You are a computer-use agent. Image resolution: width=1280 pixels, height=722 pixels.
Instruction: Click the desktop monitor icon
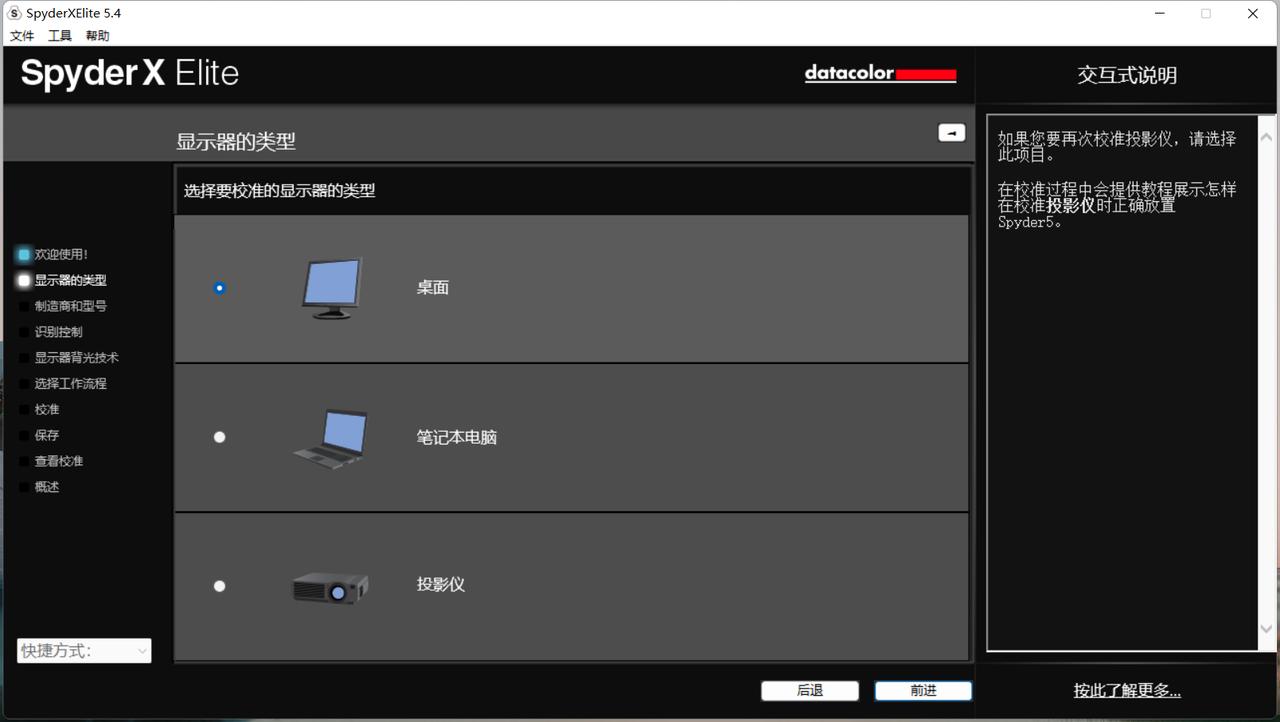[x=332, y=288]
